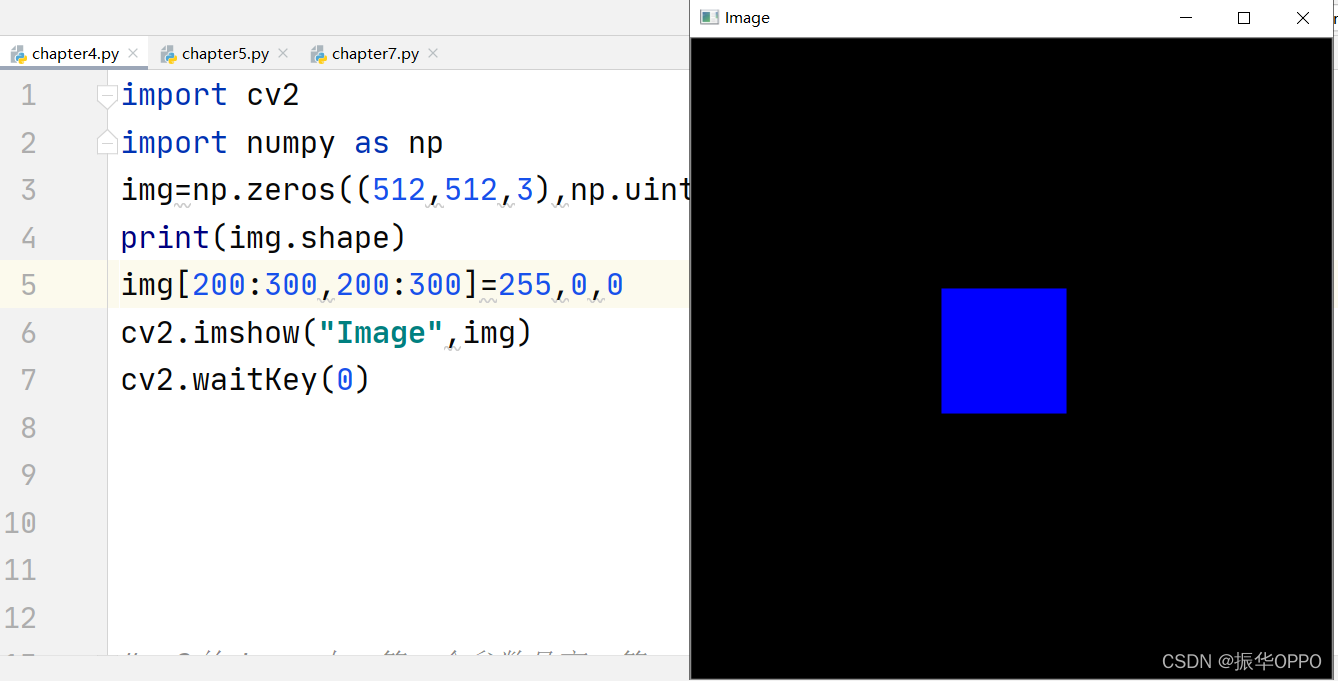Minimize the Image window
The width and height of the screenshot is (1338, 681).
[1186, 17]
